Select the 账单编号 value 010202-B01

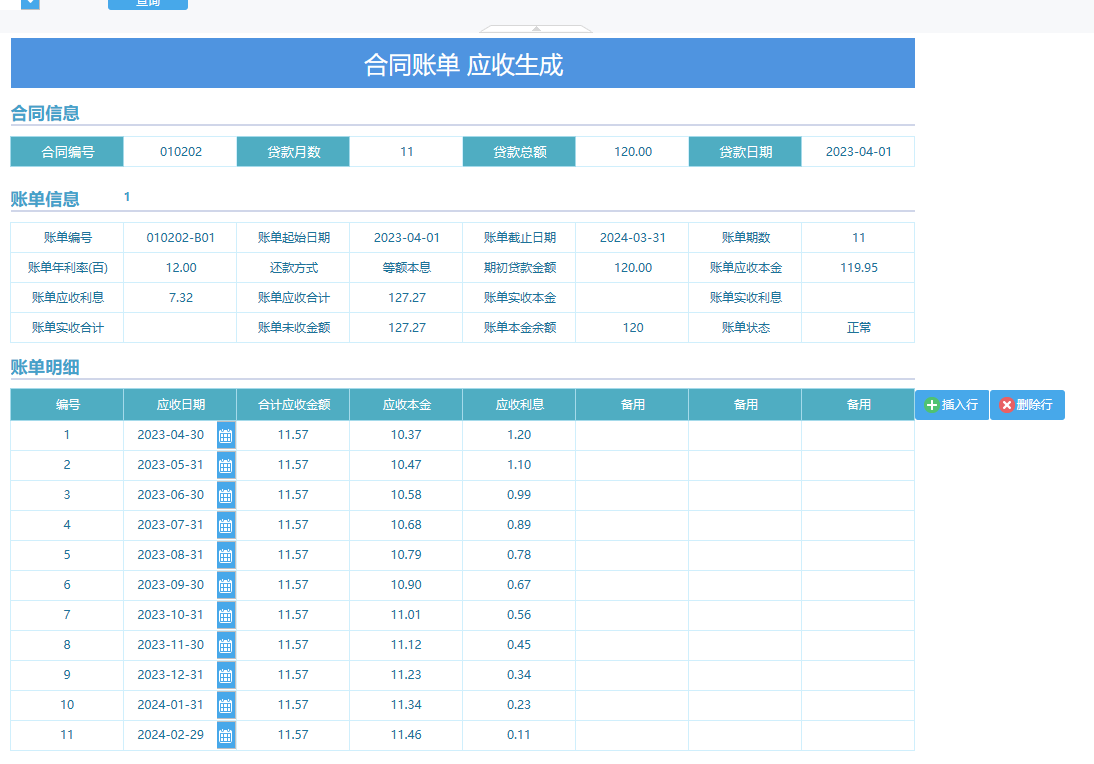click(x=180, y=238)
